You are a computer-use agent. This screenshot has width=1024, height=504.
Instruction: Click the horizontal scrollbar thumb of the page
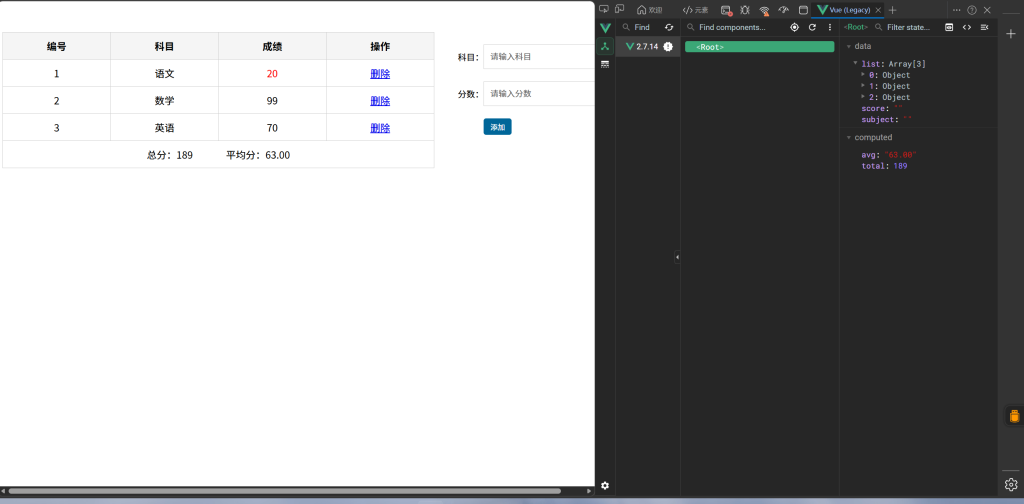(284, 491)
